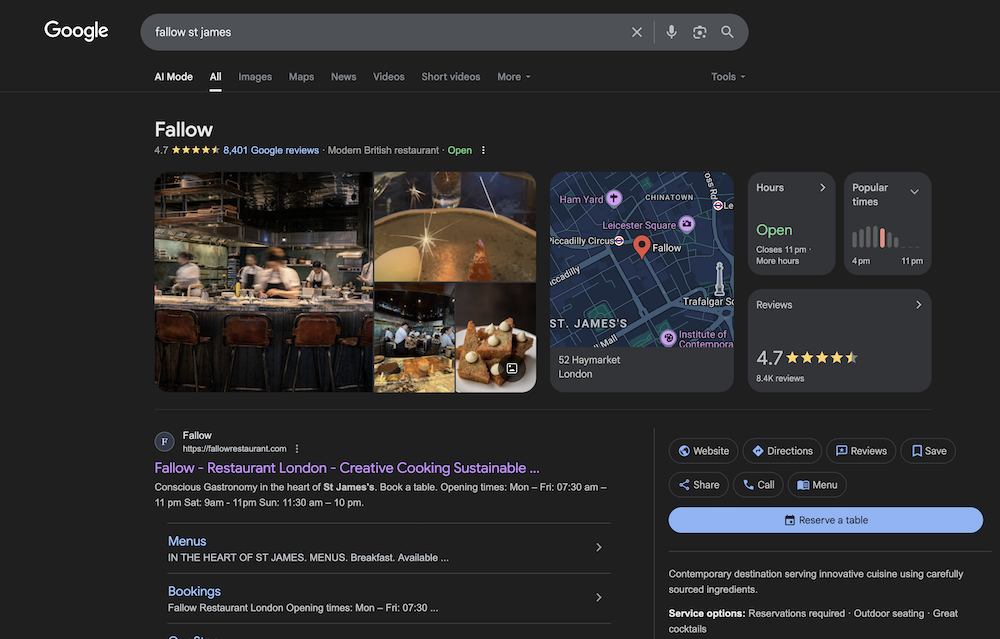This screenshot has height=639, width=1000.
Task: Click the photo gallery icon on food image
Action: click(512, 368)
